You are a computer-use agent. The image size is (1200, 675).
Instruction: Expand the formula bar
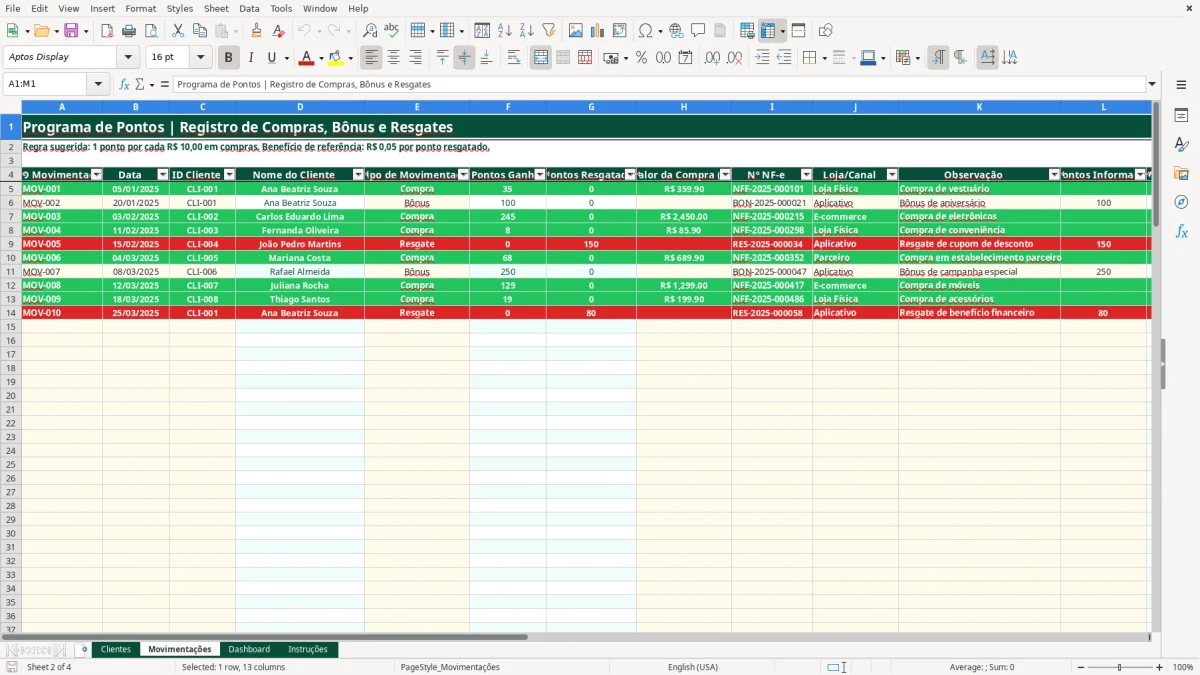1152,84
